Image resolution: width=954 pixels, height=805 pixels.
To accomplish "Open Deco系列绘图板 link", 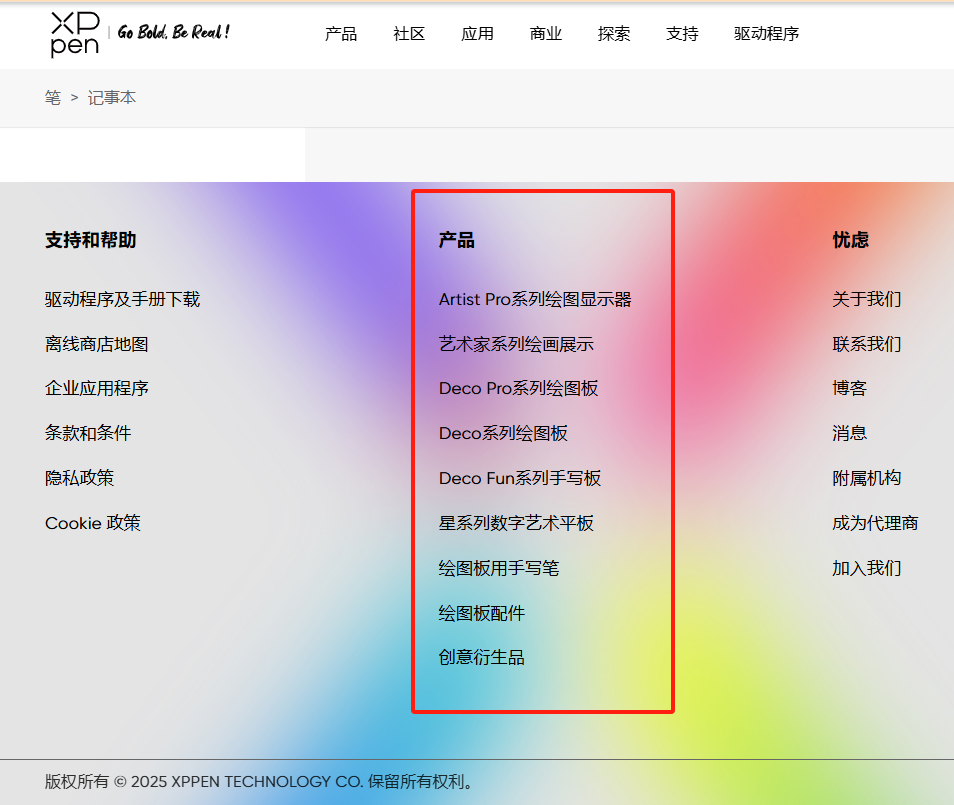I will pos(503,433).
